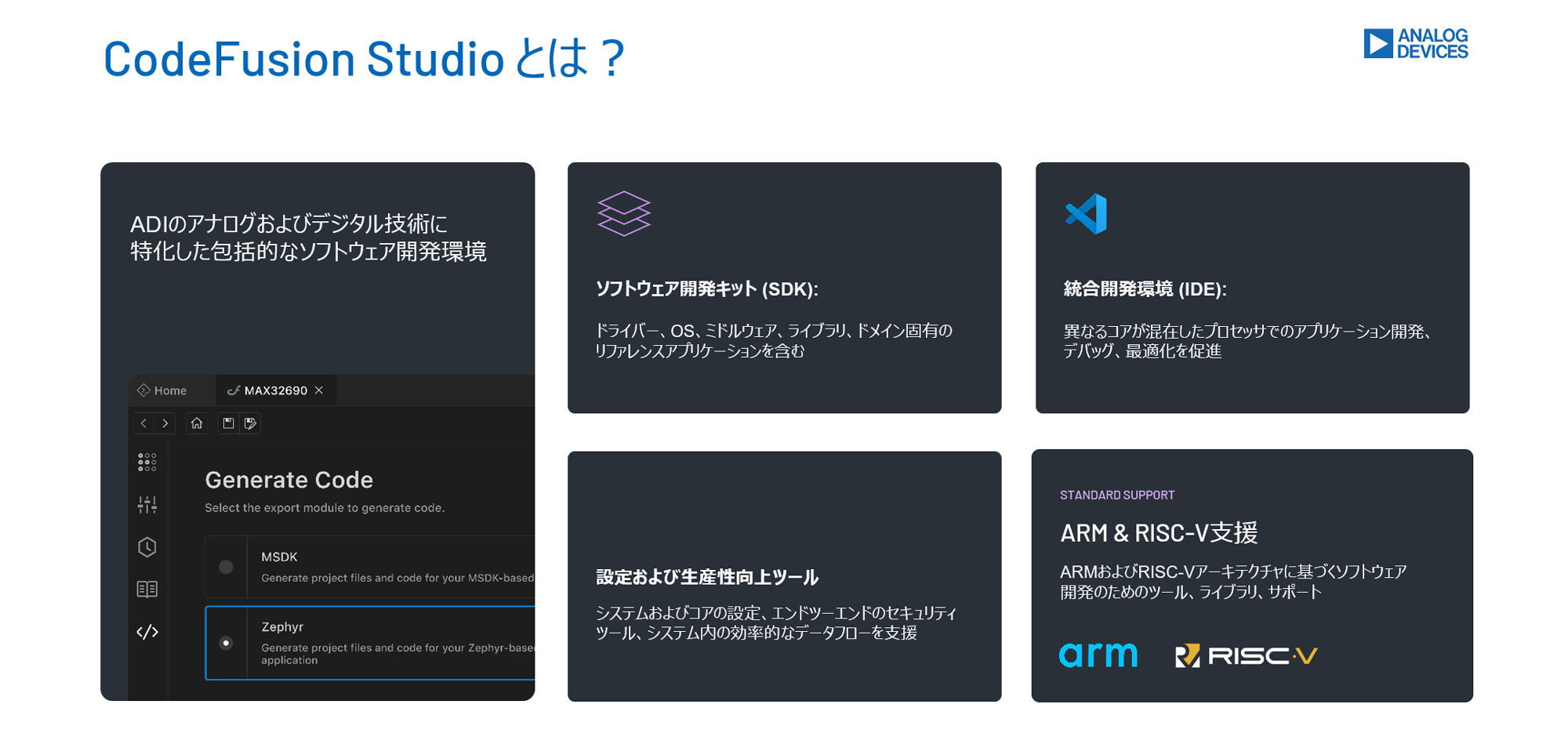
Task: Click the save-and-edit icon in the toolbar
Action: coord(250,423)
